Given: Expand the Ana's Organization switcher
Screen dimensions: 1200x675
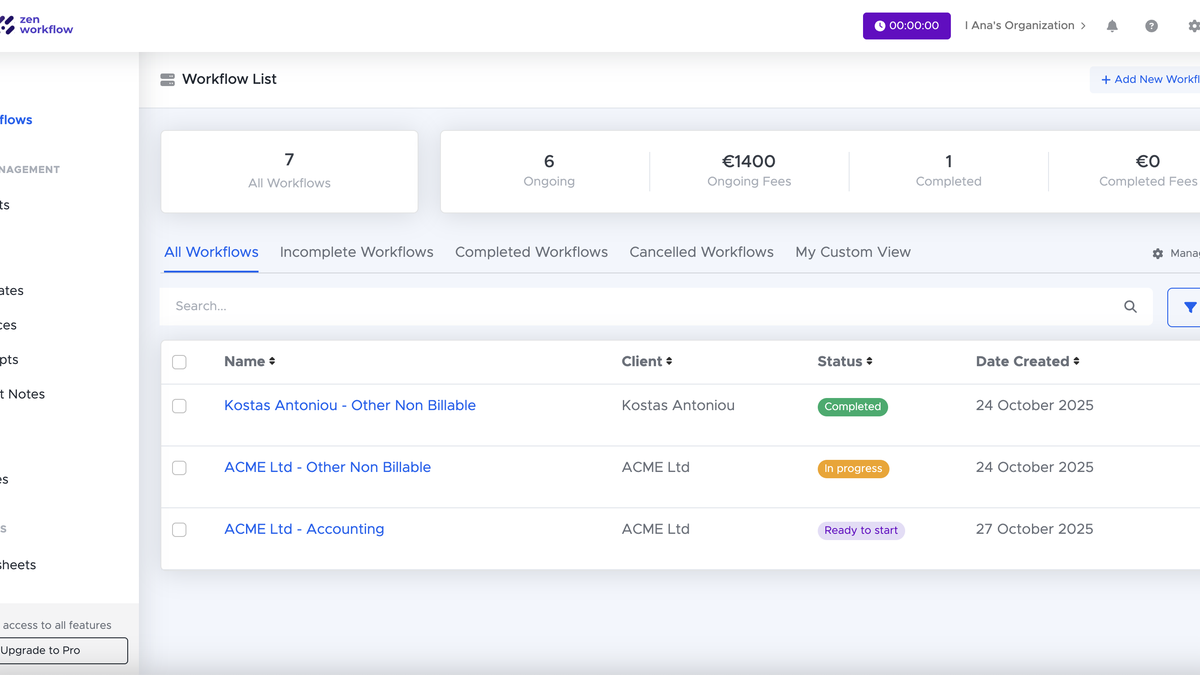Looking at the screenshot, I should pos(1025,26).
